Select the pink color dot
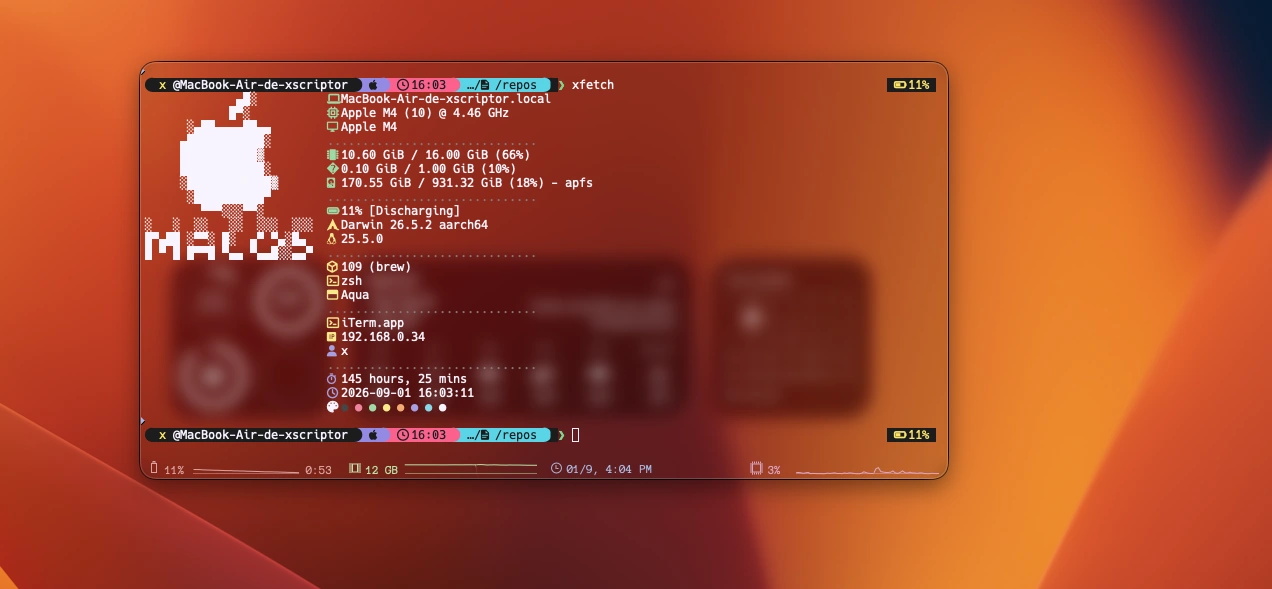The height and width of the screenshot is (589, 1272). tap(358, 408)
